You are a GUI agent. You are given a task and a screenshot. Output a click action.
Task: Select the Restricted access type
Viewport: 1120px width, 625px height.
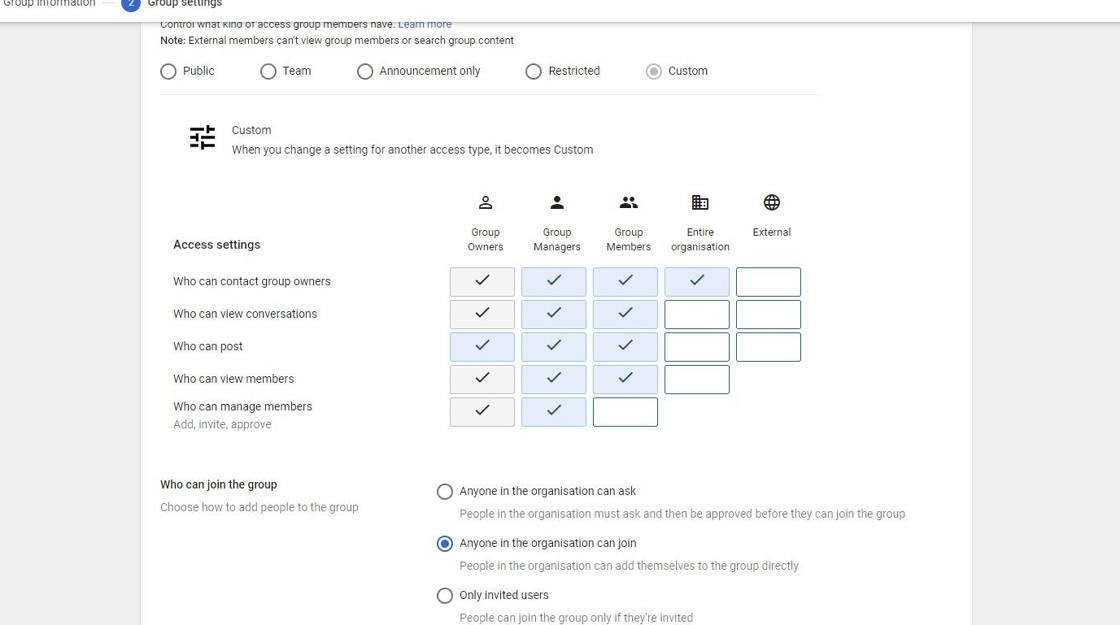pyautogui.click(x=534, y=72)
